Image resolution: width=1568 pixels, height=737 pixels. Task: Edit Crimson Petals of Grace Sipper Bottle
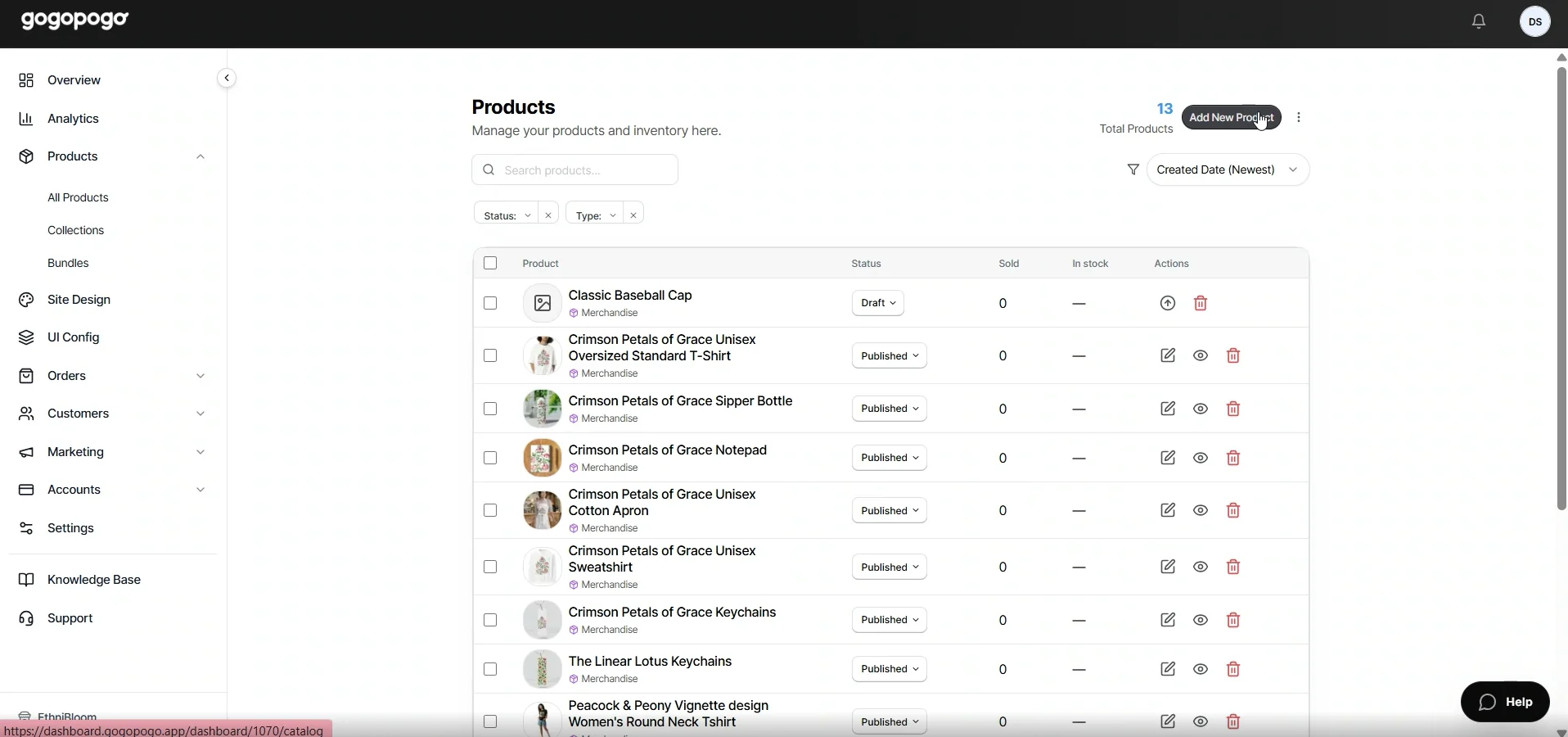1168,409
